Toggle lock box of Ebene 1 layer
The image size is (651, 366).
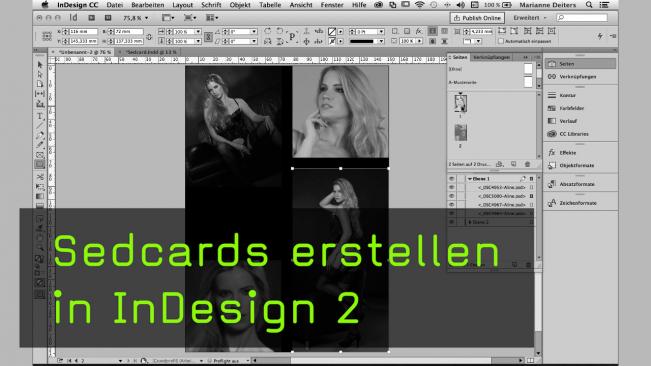pyautogui.click(x=461, y=178)
